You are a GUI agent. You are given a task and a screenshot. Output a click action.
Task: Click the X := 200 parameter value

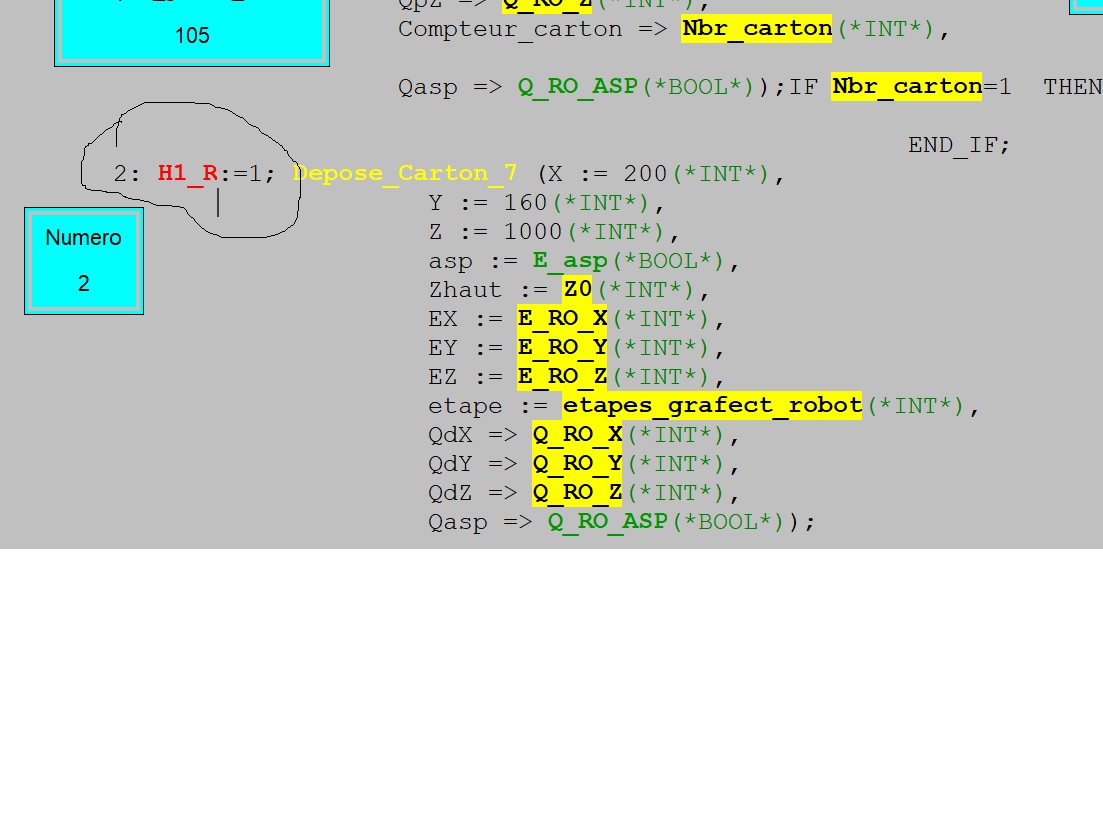[x=645, y=174]
